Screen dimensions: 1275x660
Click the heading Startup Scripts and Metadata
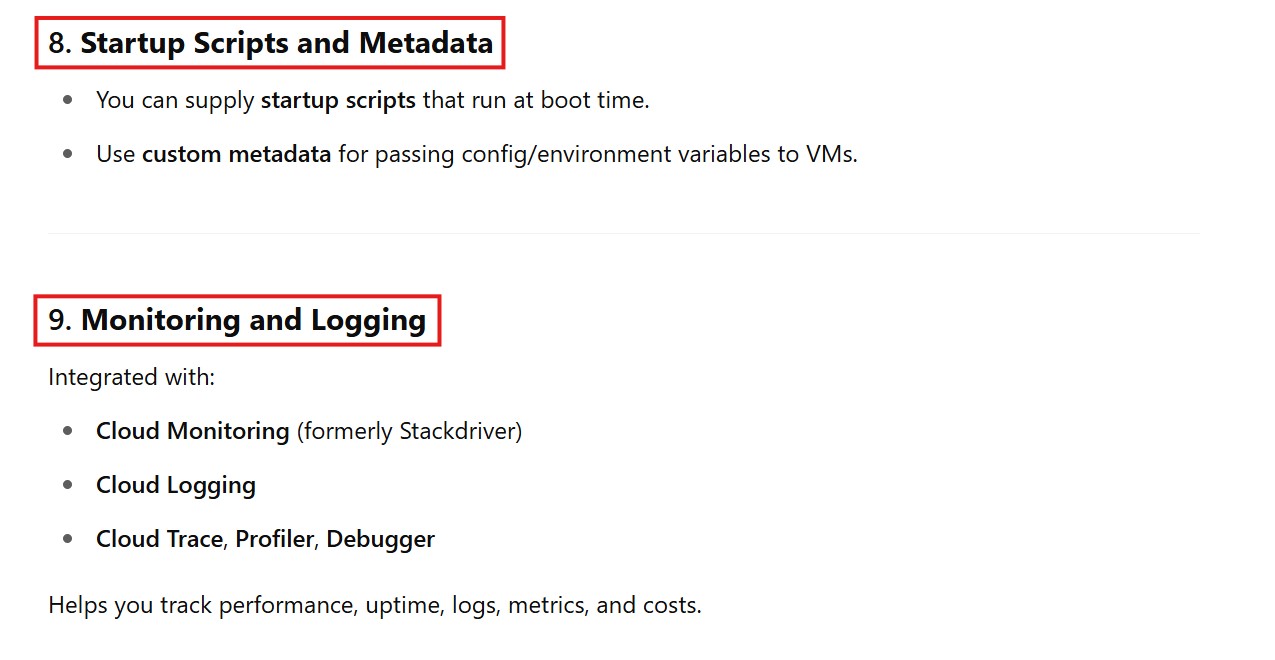286,43
